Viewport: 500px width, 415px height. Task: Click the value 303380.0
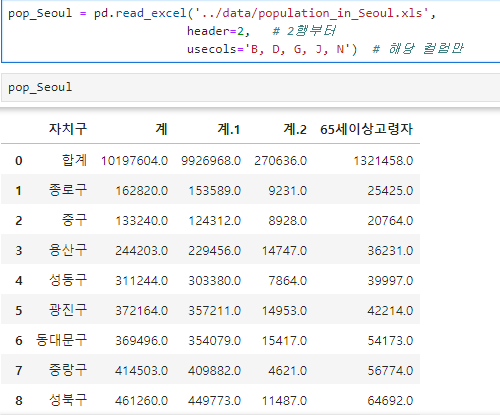pyautogui.click(x=215, y=281)
